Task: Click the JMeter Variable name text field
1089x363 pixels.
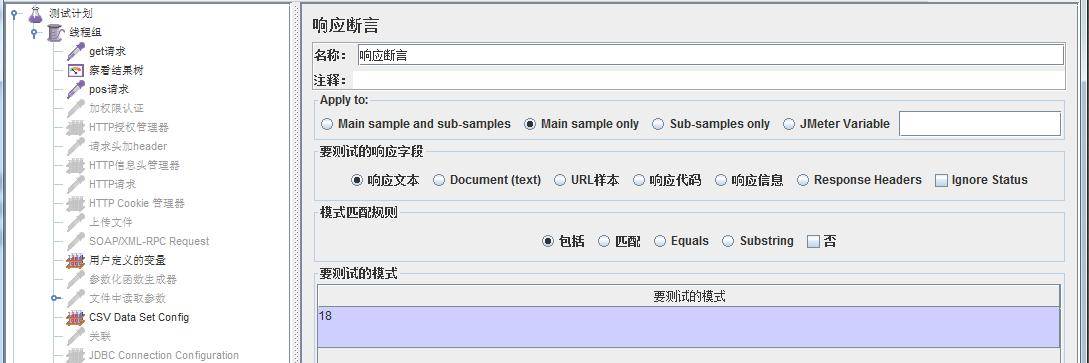Action: (980, 124)
